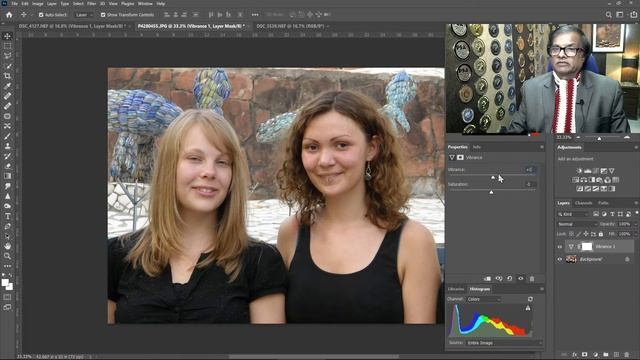Switch to the Channels tab
The image size is (640, 360).
583,203
